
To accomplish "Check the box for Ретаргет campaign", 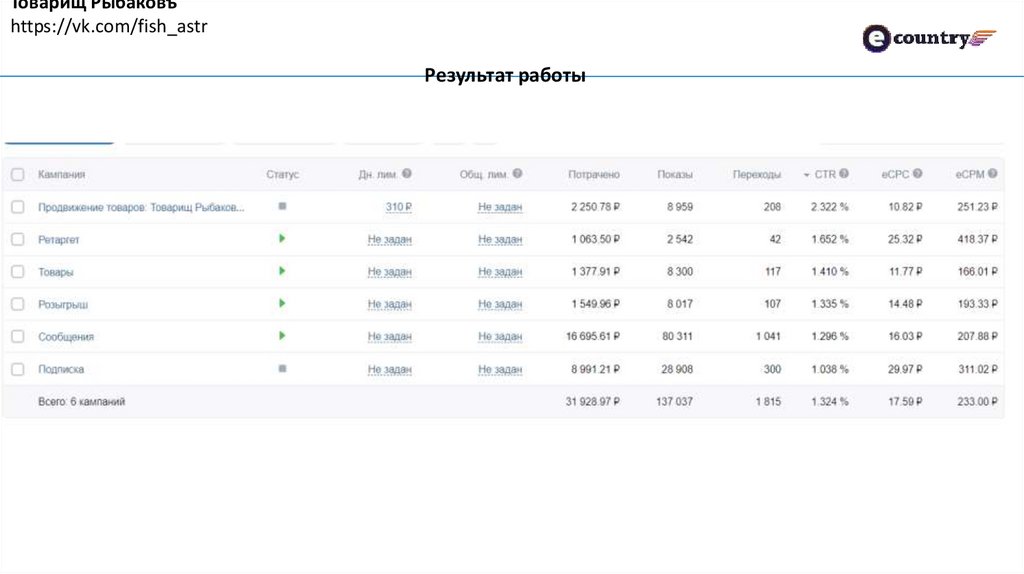I will pyautogui.click(x=17, y=239).
